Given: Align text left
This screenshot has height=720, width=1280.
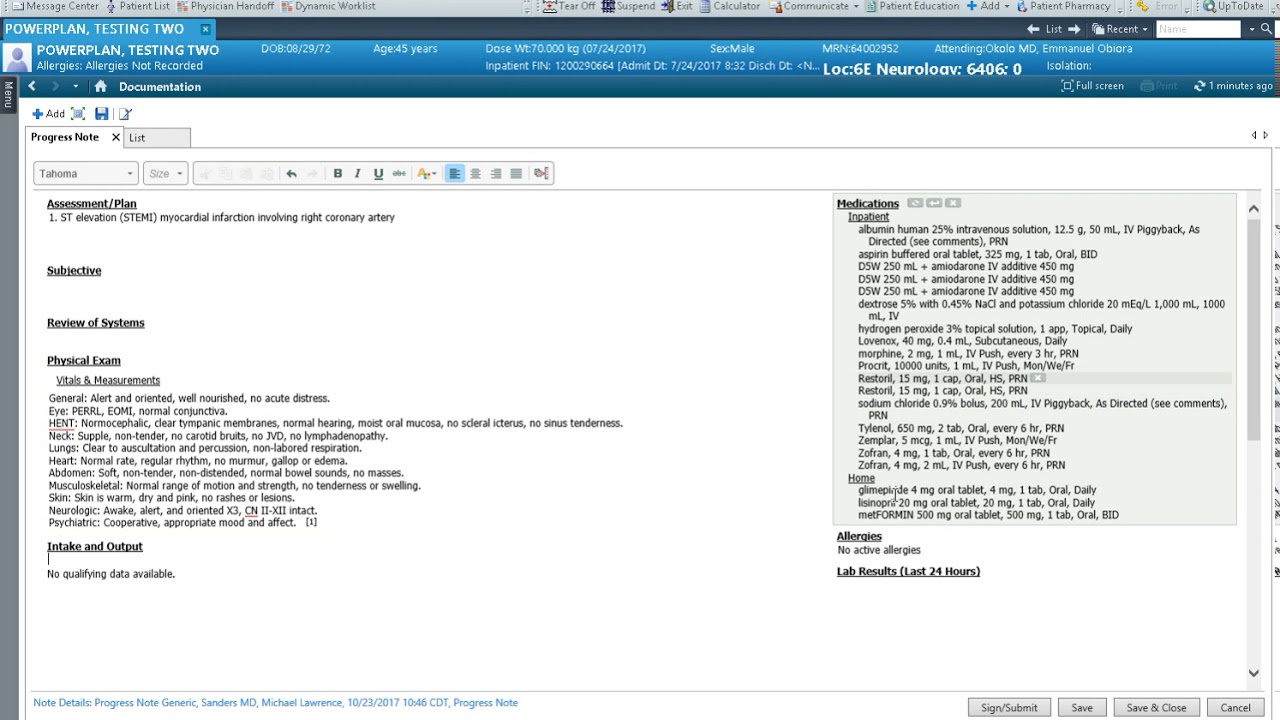Looking at the screenshot, I should pos(455,174).
